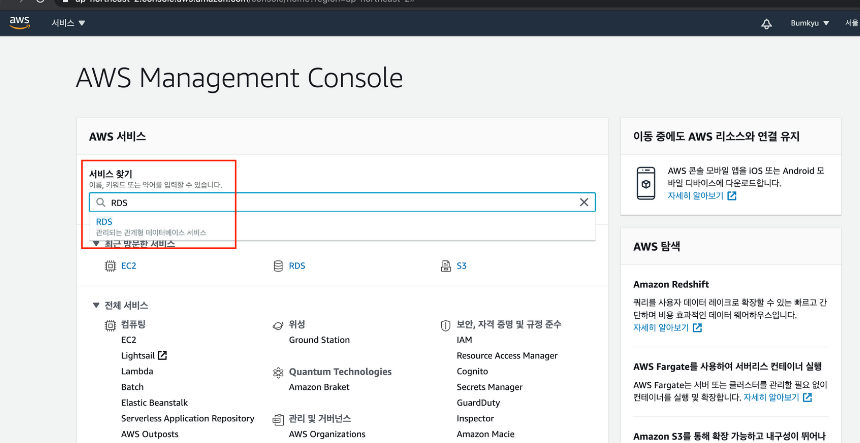Open the recently visited S3 link

(461, 266)
